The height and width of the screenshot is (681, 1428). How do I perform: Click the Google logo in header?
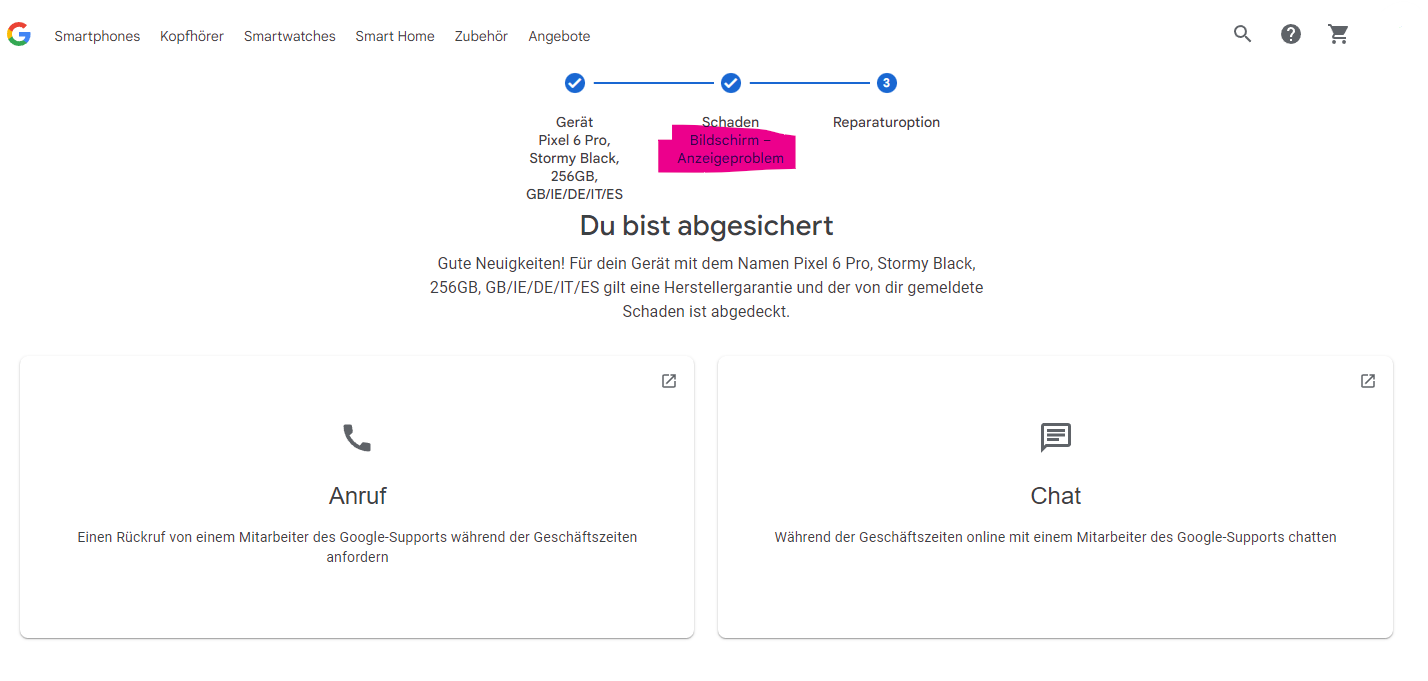click(x=19, y=35)
